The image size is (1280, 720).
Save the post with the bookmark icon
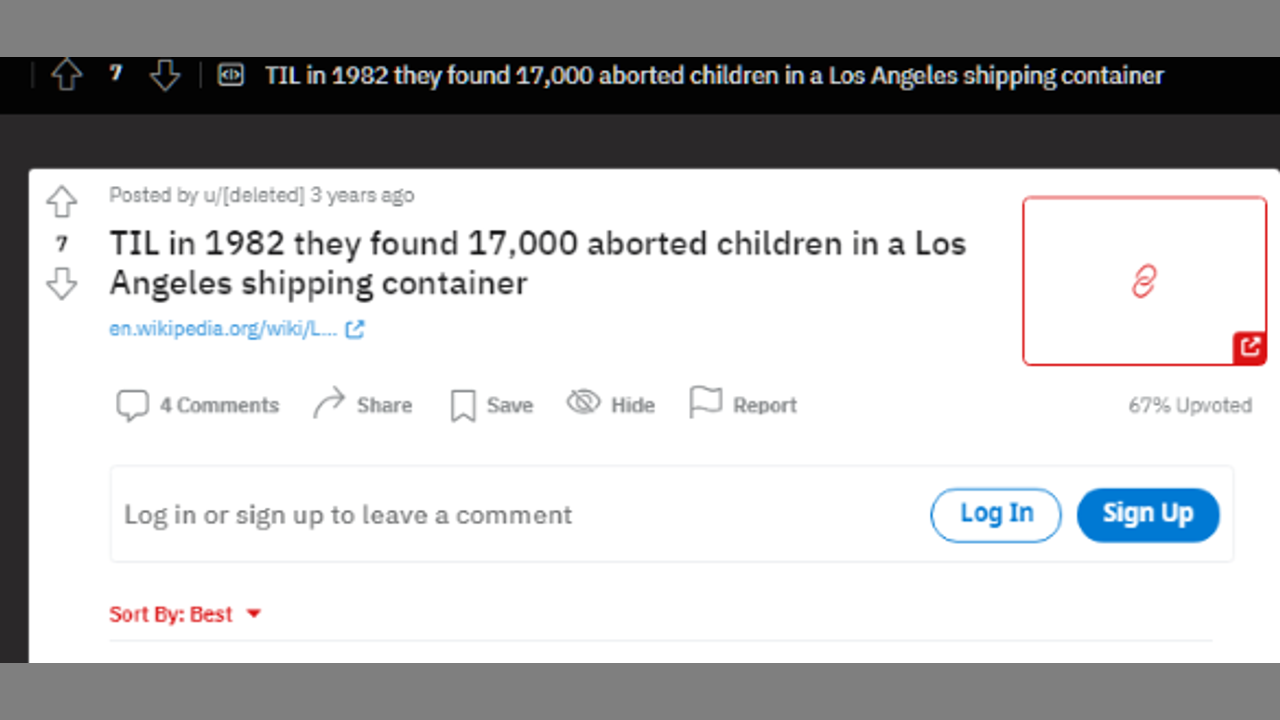click(491, 405)
